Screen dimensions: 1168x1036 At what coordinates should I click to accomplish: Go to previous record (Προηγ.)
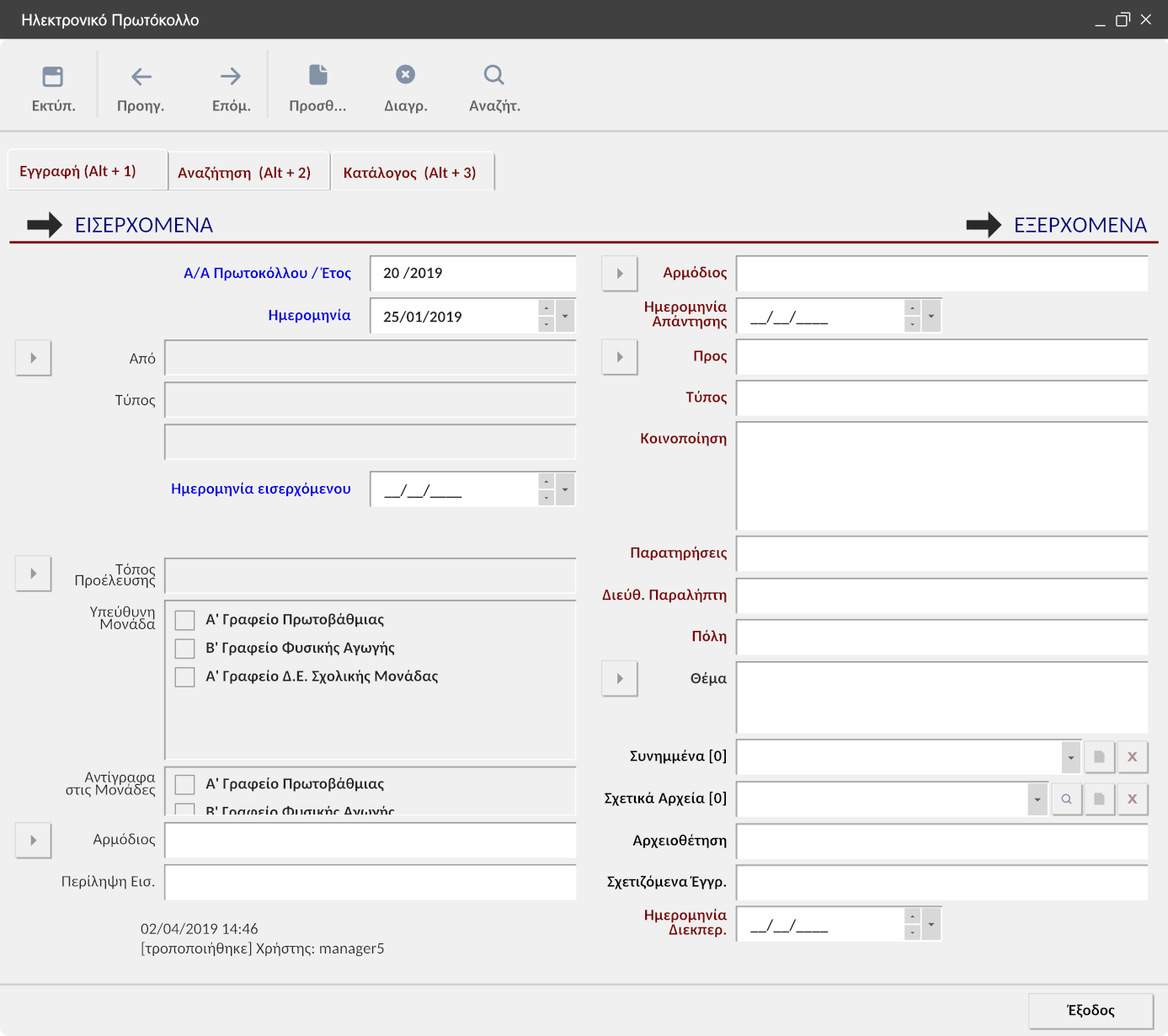click(x=141, y=77)
